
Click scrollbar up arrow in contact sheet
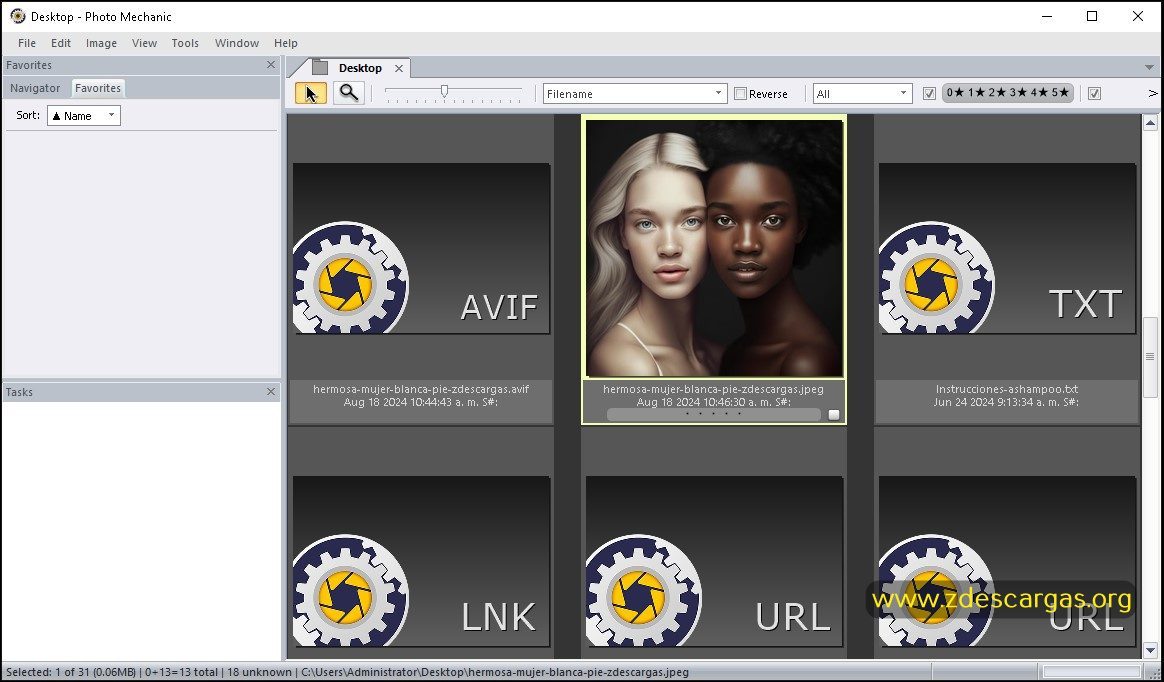tap(1151, 122)
